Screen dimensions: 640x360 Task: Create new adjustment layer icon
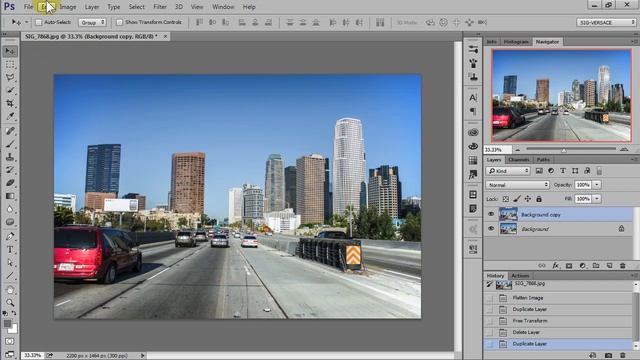(582, 266)
